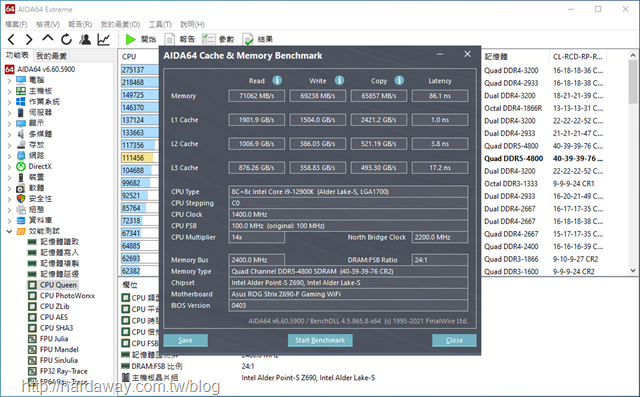The width and height of the screenshot is (640, 397).
Task: Select bold Quad DDR5-4800 row
Action: [x=513, y=159]
